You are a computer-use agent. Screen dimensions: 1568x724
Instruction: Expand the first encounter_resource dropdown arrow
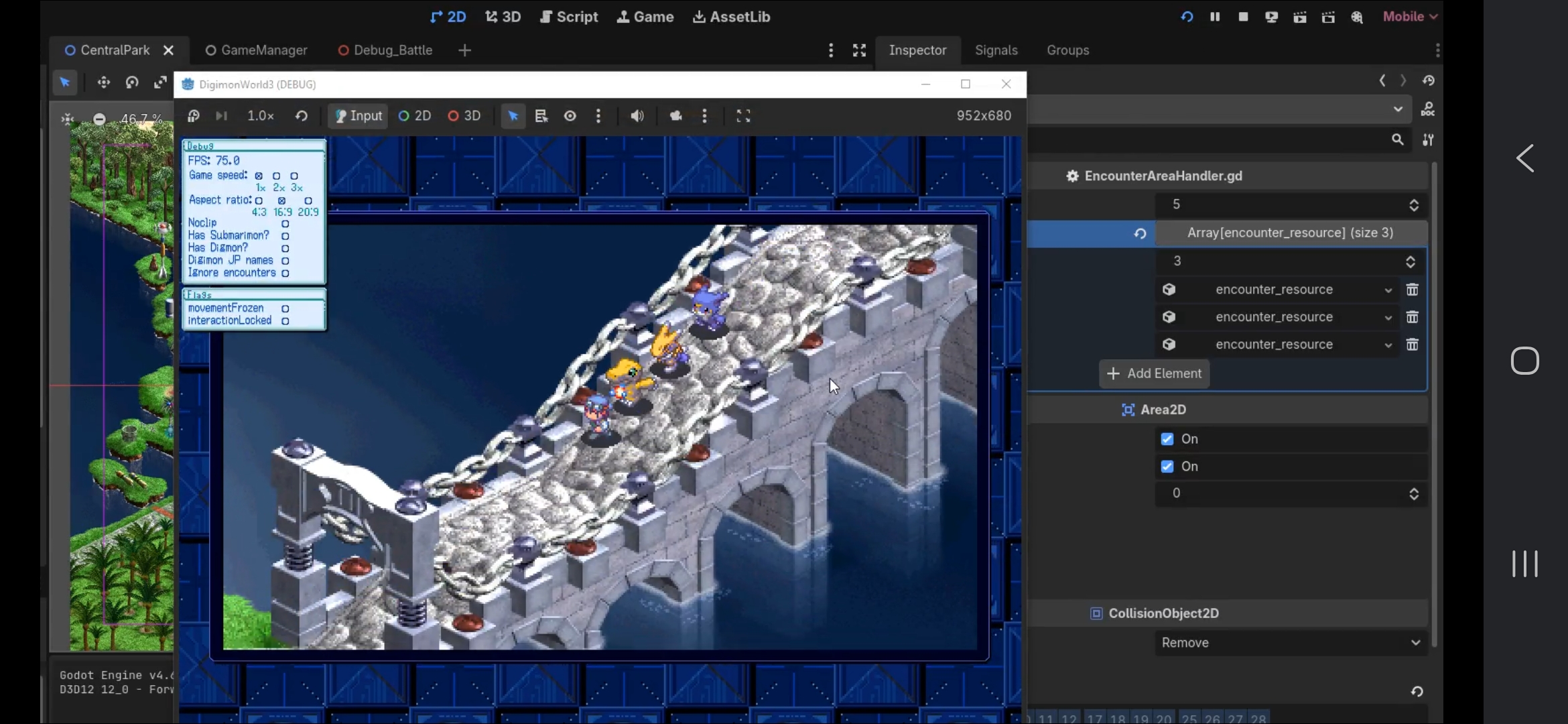(x=1388, y=290)
